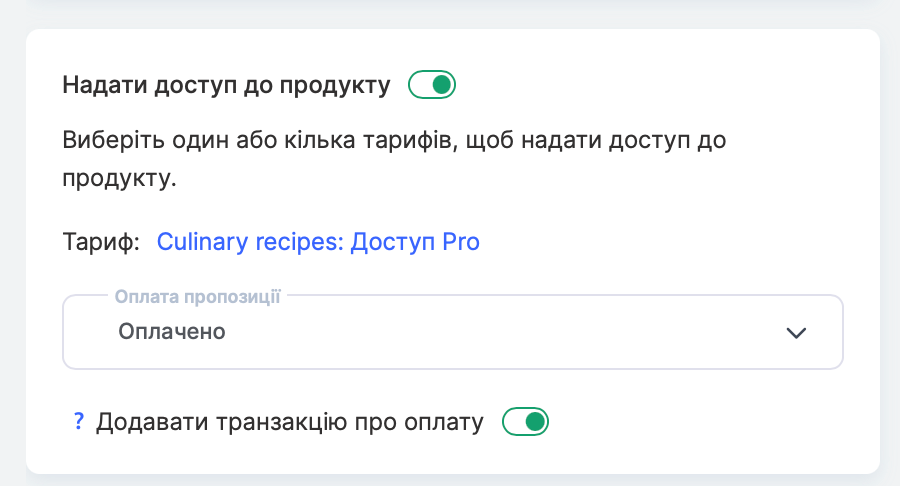Click the green knob of transaction toggle
Image resolution: width=900 pixels, height=486 pixels.
536,422
